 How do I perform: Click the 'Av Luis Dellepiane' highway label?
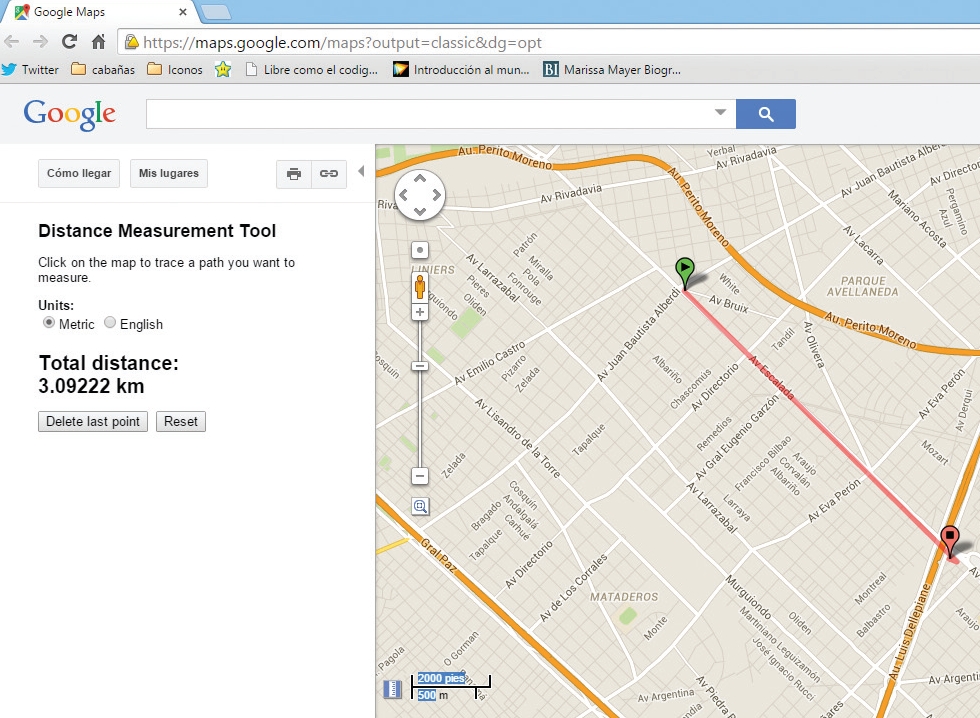pos(909,632)
